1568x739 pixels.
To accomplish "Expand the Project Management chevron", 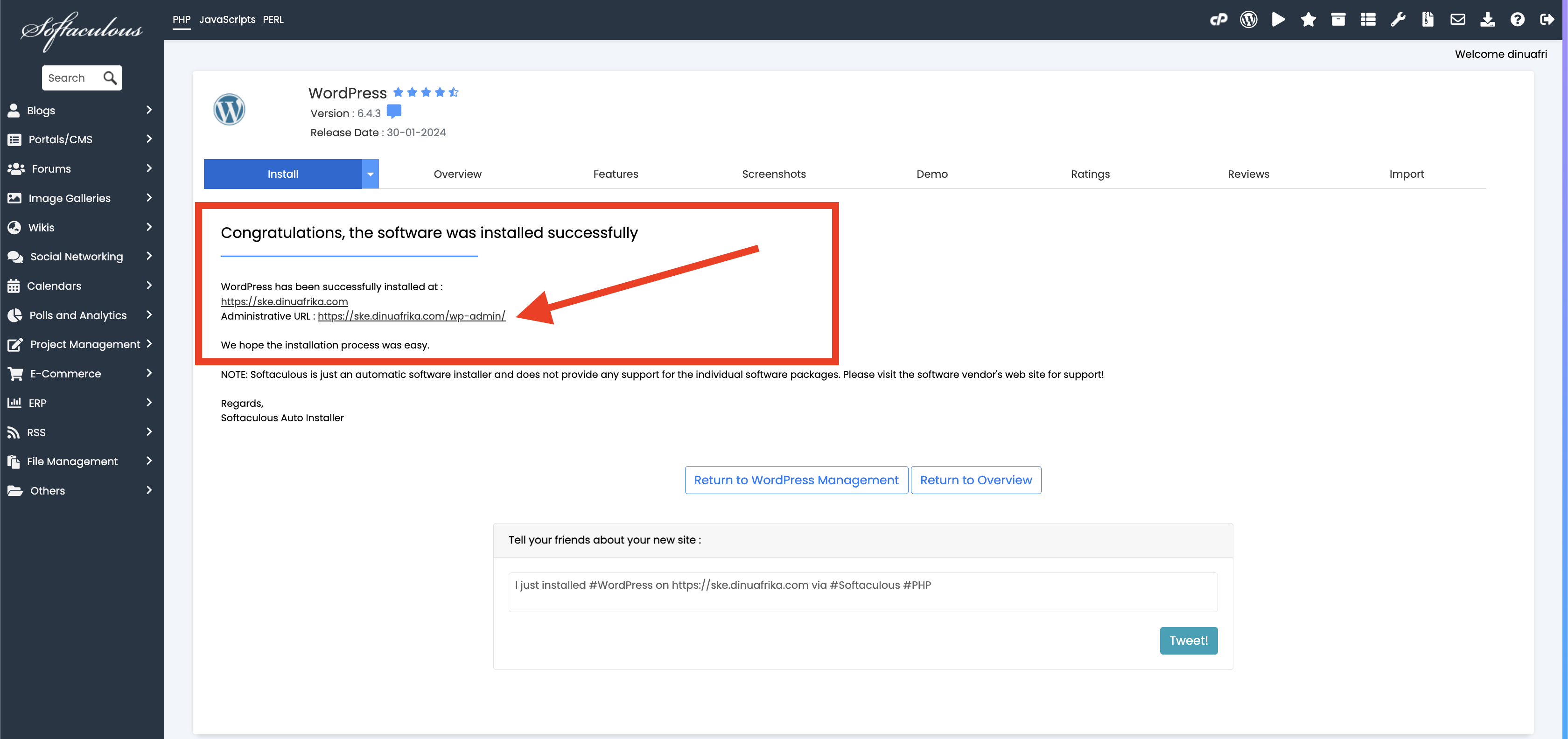I will pyautogui.click(x=149, y=344).
